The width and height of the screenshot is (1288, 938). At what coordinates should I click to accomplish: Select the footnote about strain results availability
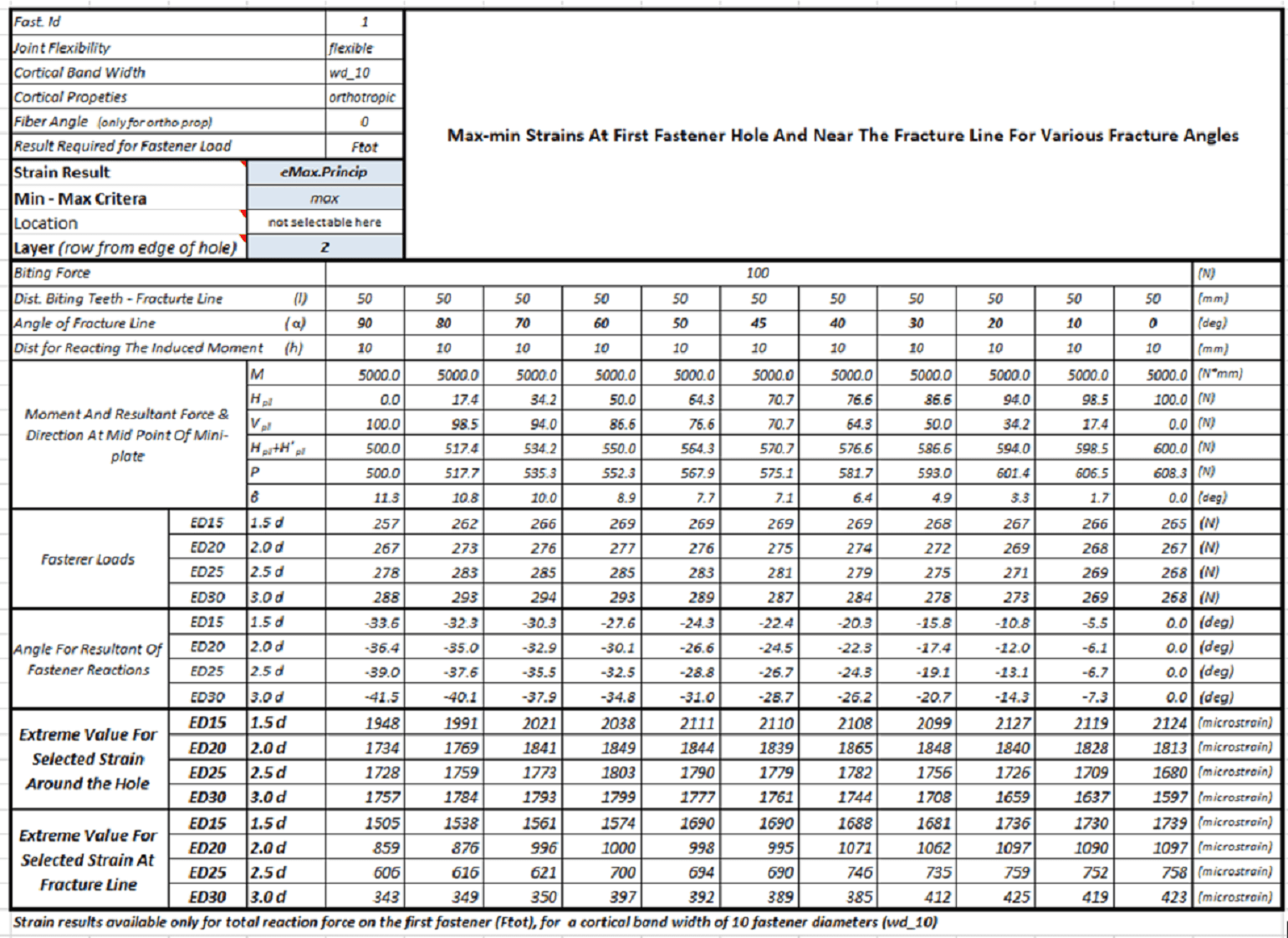coord(474,922)
